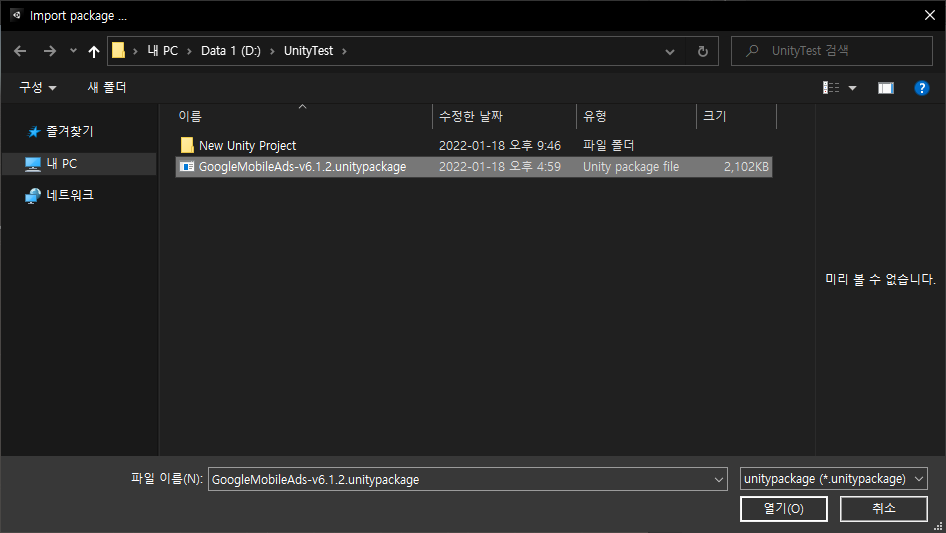Open the recent locations chevron
This screenshot has height=533, width=946.
click(73, 51)
